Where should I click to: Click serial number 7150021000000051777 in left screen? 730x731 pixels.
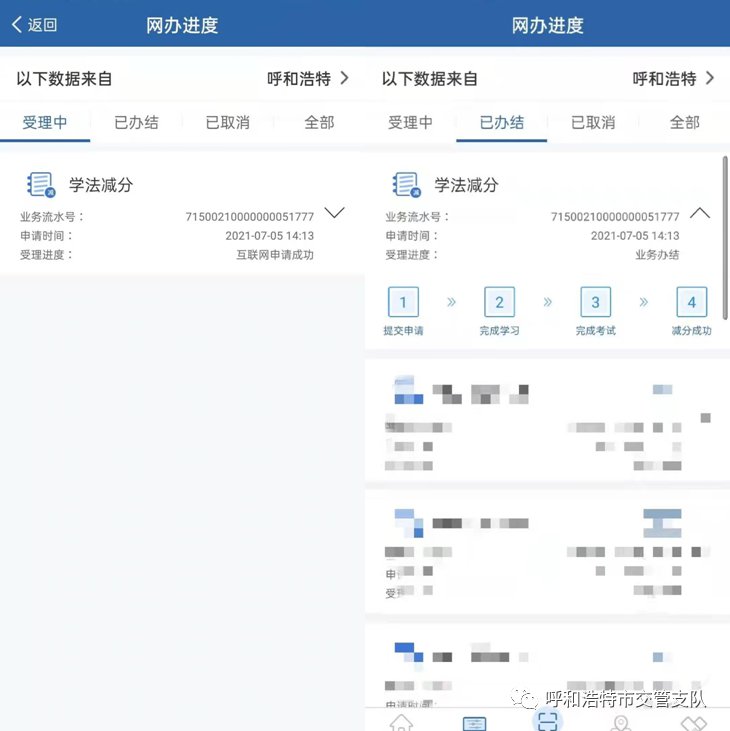coord(249,217)
